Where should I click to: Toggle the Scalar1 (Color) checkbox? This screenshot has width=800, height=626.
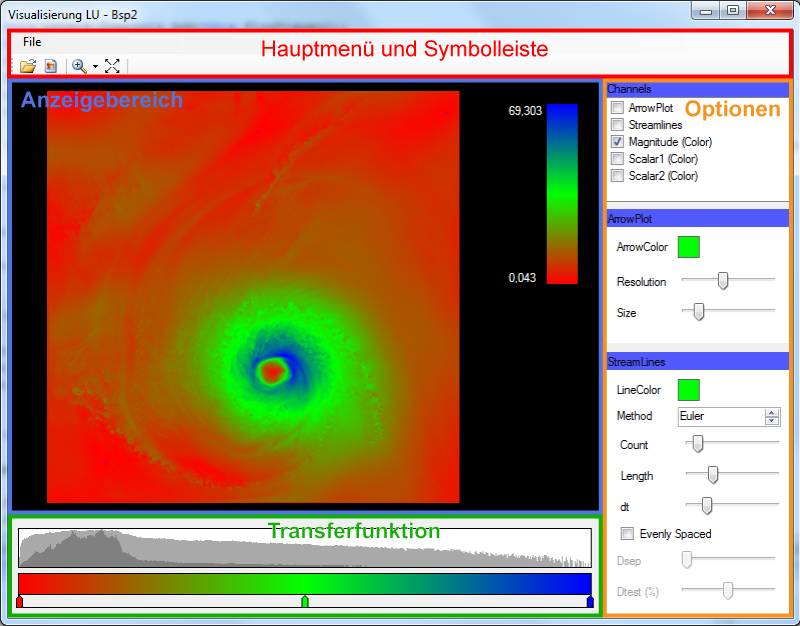coord(618,159)
